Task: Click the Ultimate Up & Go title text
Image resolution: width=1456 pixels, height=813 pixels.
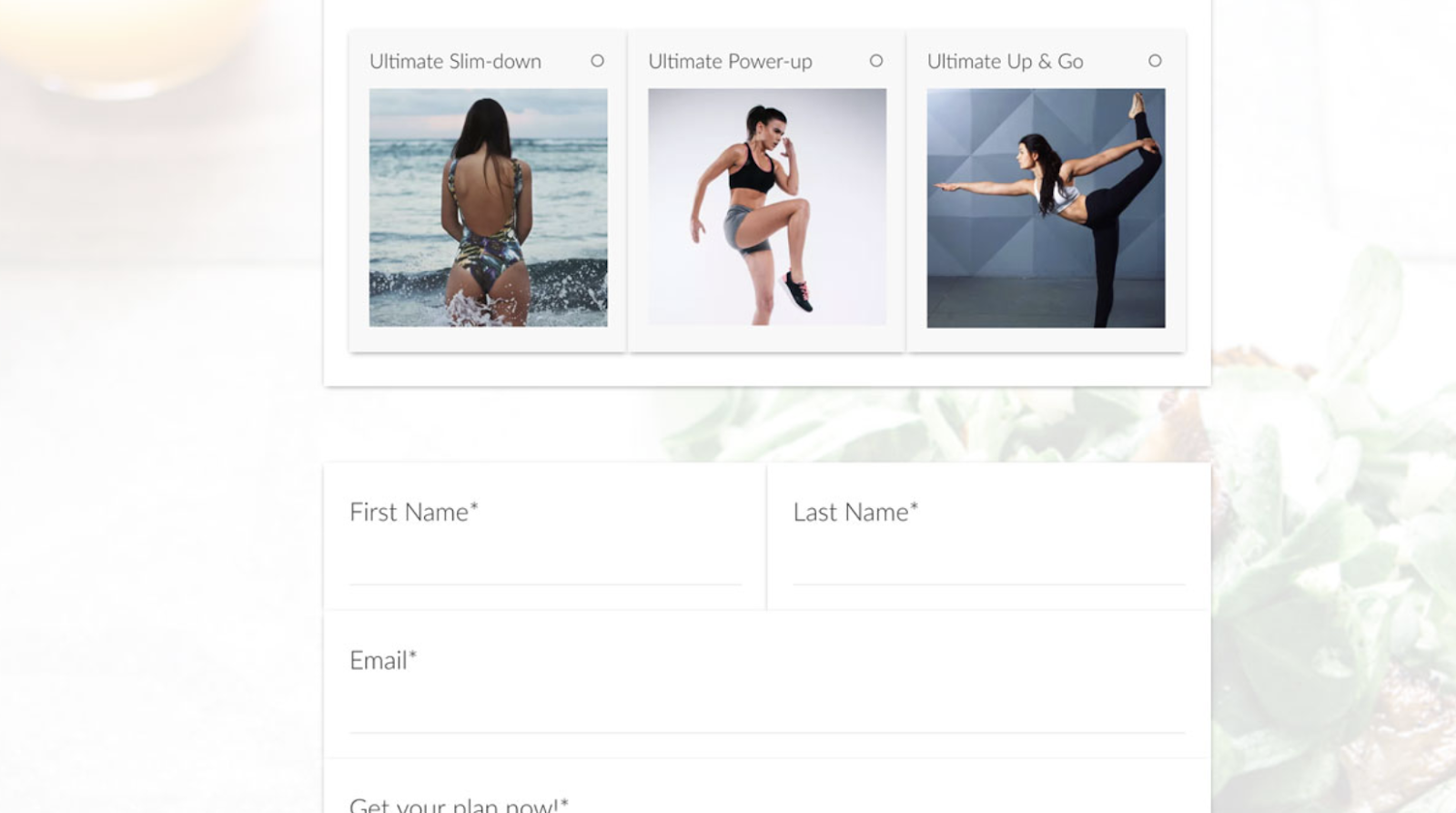Action: click(1005, 61)
